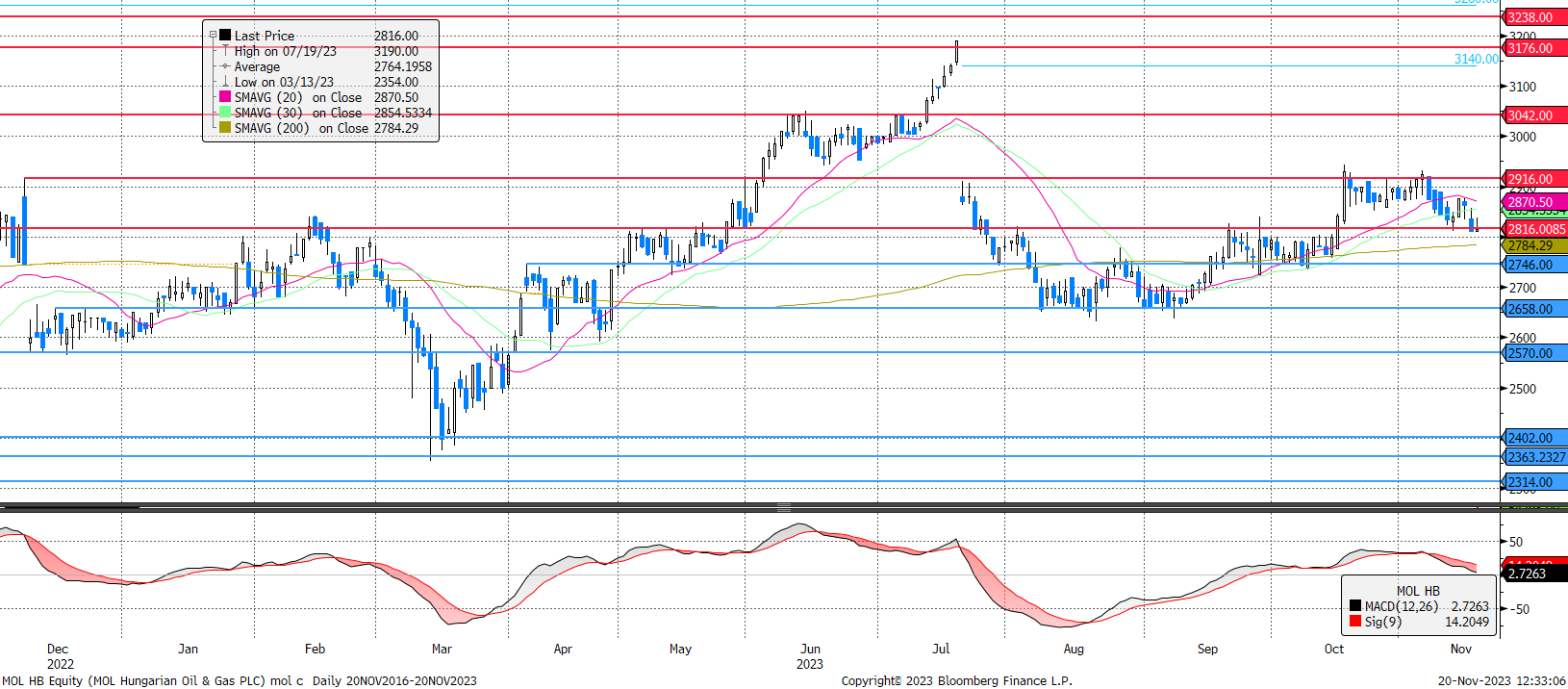
Task: Select 'SMAVG (20) on Close' legend label
Action: [298, 97]
